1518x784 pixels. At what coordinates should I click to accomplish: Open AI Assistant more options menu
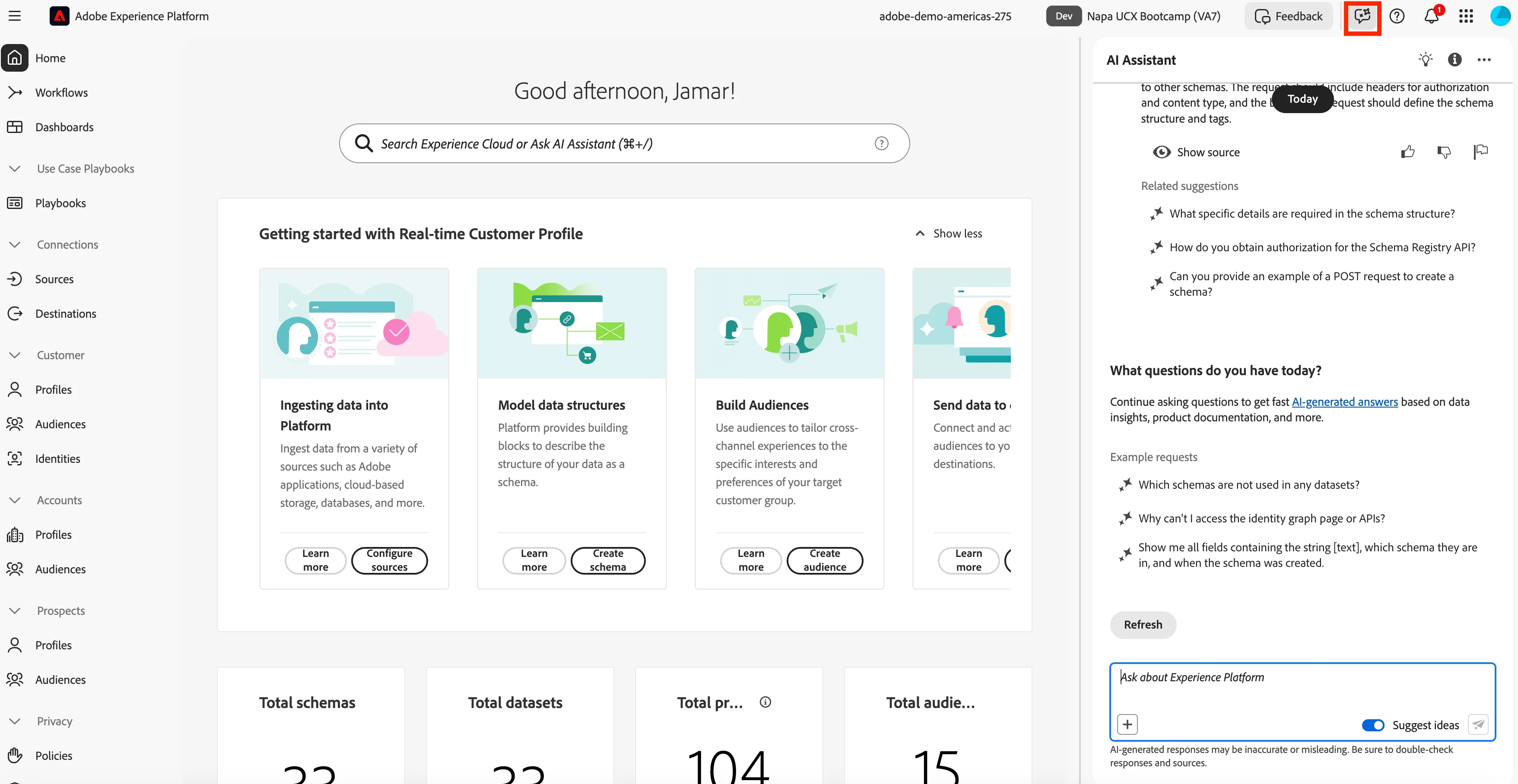(x=1484, y=60)
